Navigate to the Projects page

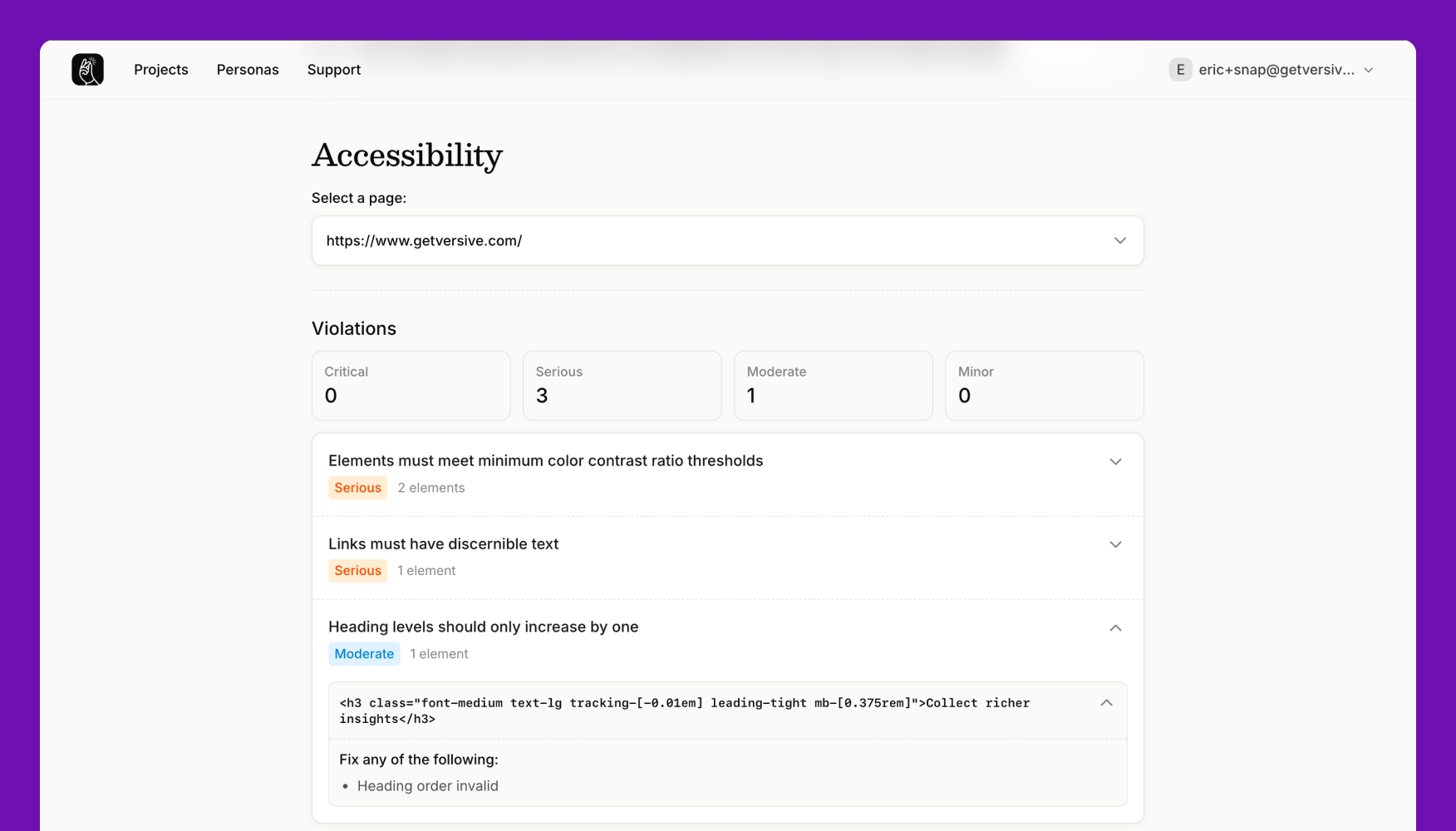coord(160,69)
